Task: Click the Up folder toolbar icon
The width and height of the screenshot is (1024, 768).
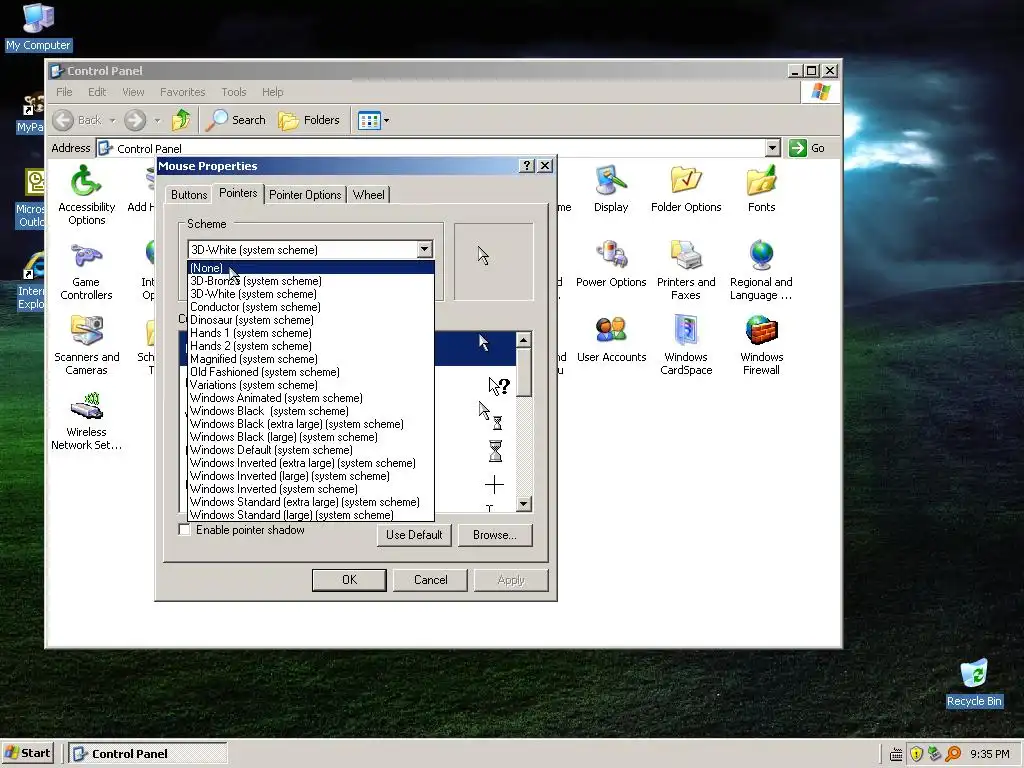Action: click(x=181, y=120)
